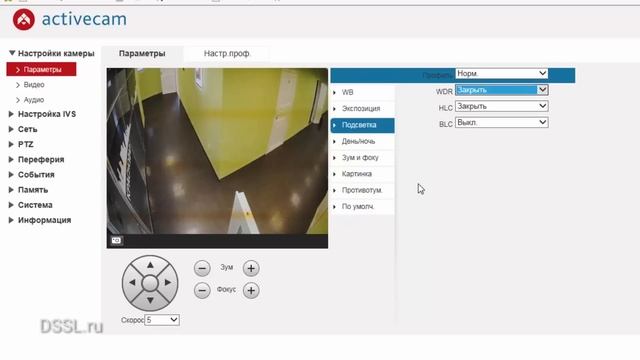Expand the Настройка IVS section
640x360 pixels.
(42, 114)
